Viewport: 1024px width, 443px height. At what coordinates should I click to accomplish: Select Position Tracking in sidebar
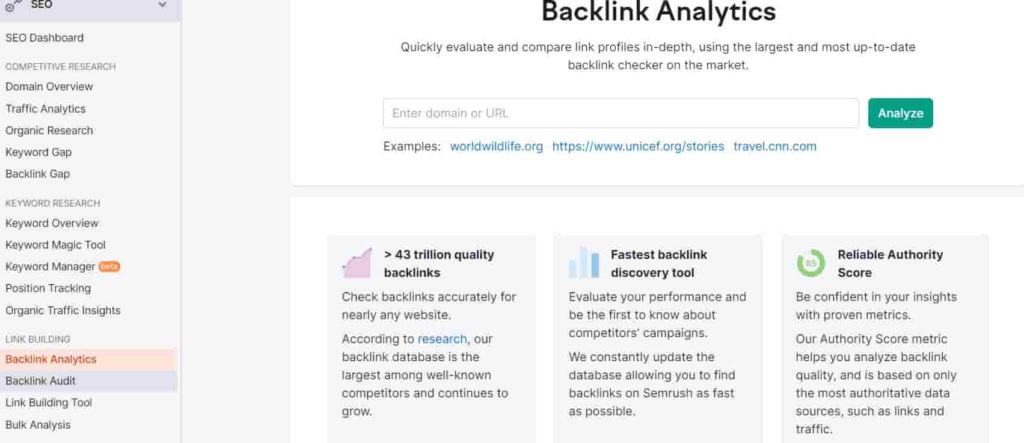[x=48, y=288]
